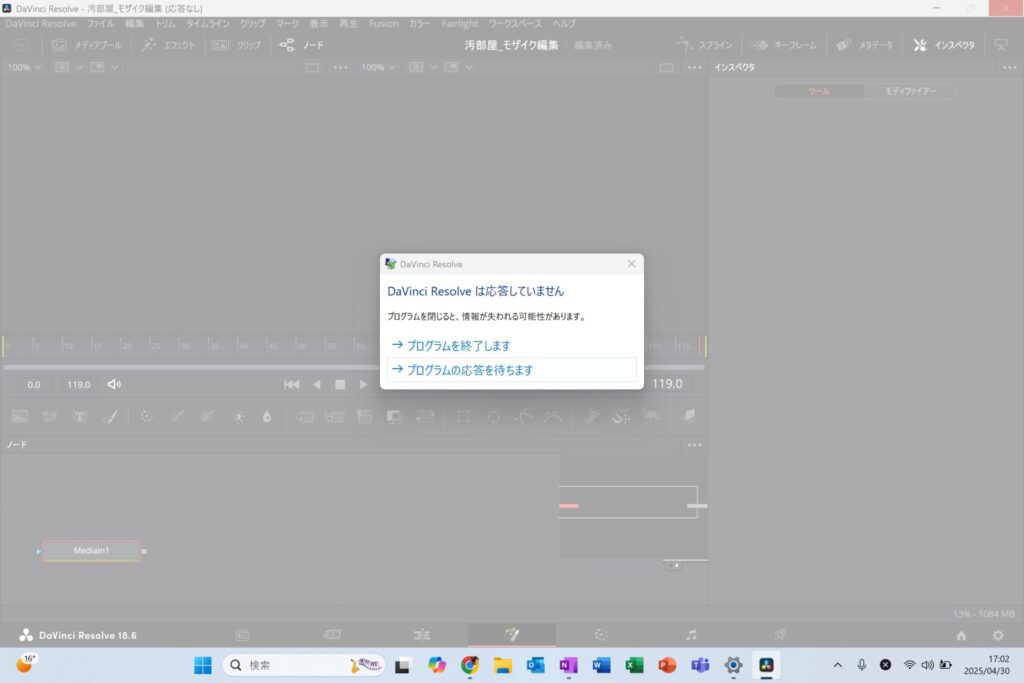Open the Deliver rocket page icon
1024x683 pixels.
[x=780, y=635]
